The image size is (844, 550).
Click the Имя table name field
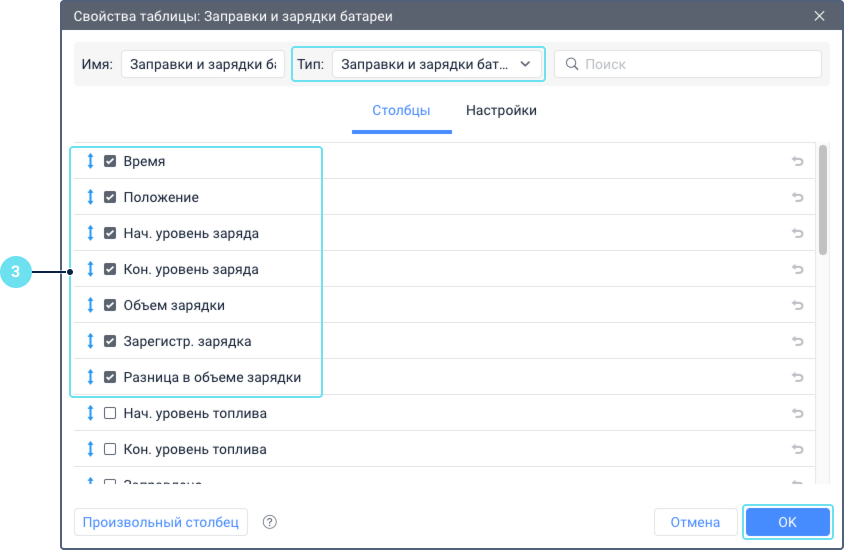pos(203,64)
